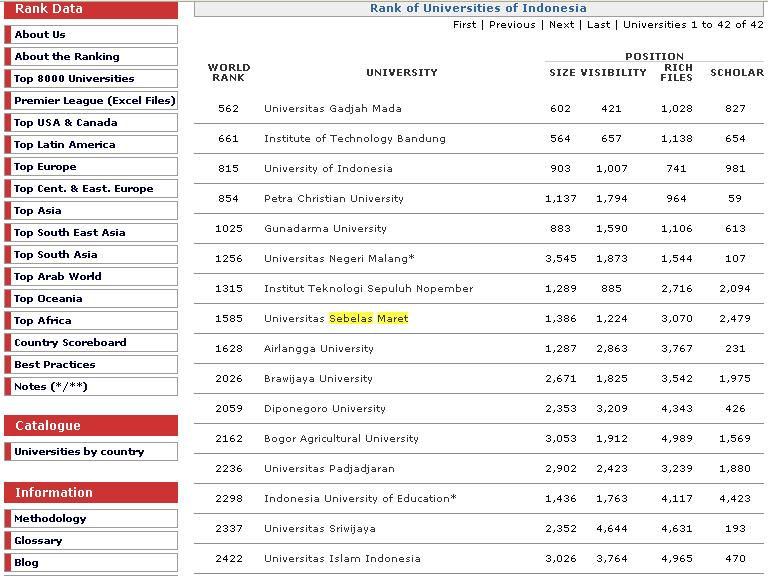The image size is (768, 576).
Task: Select Top USA & Canada ranking
Action: coord(91,122)
